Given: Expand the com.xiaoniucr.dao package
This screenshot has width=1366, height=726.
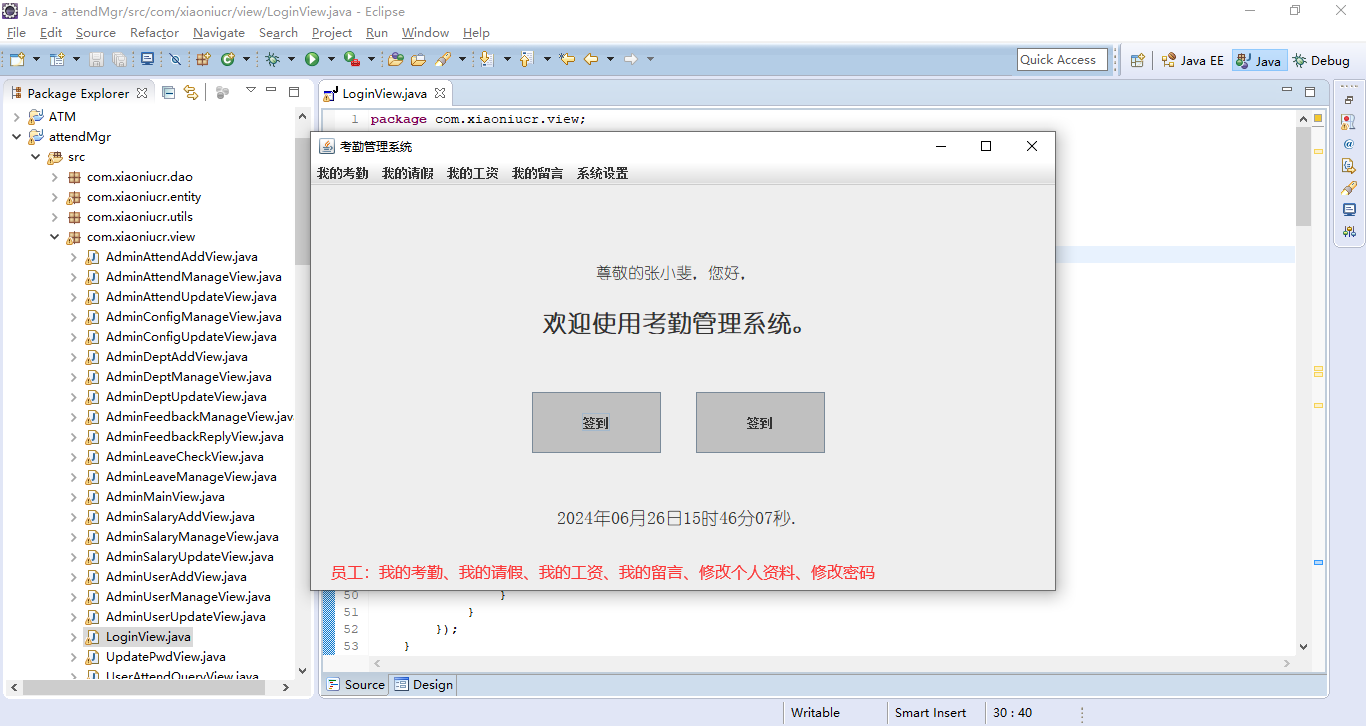Looking at the screenshot, I should (55, 177).
